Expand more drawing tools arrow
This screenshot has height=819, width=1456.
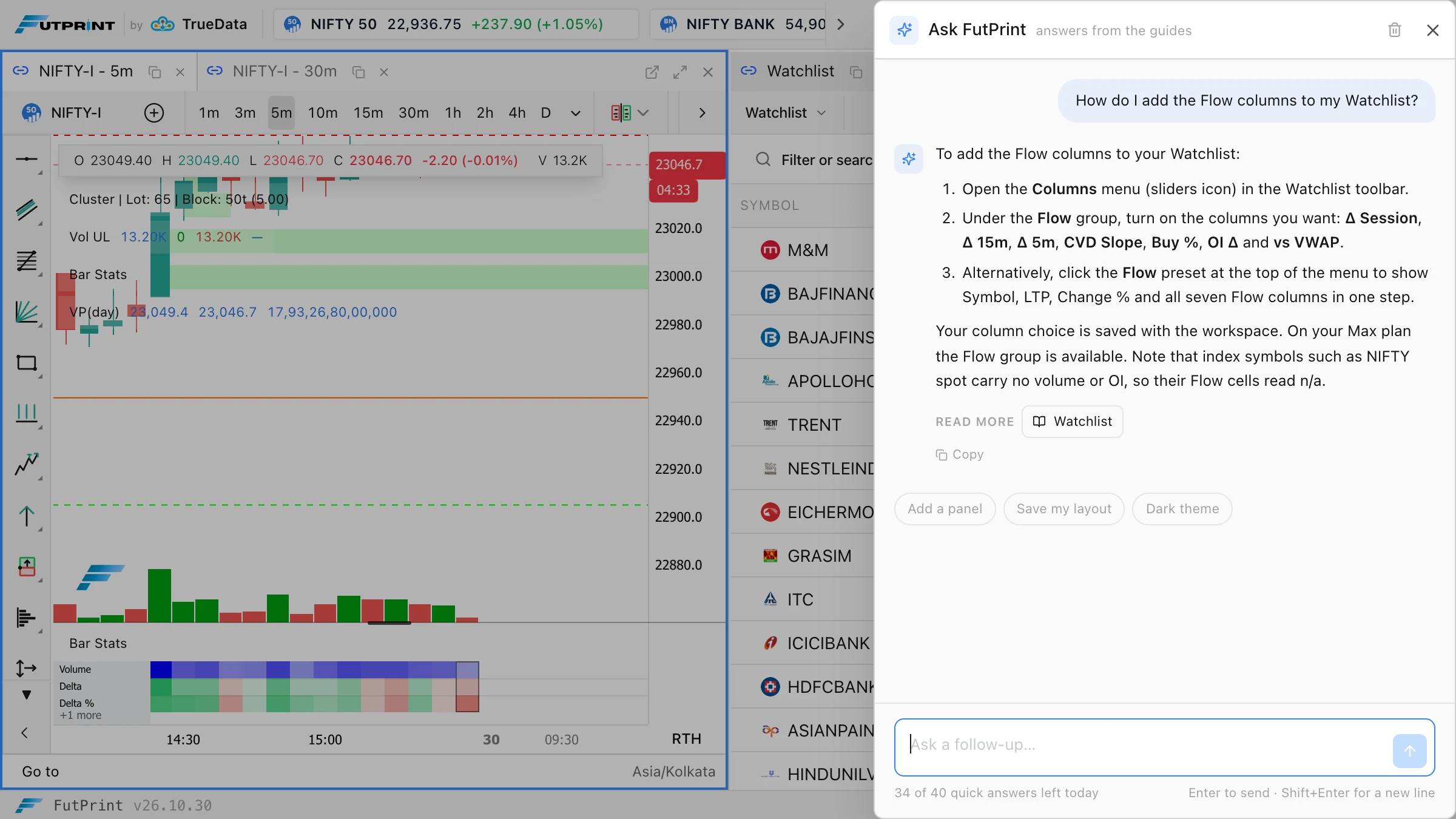coord(27,695)
